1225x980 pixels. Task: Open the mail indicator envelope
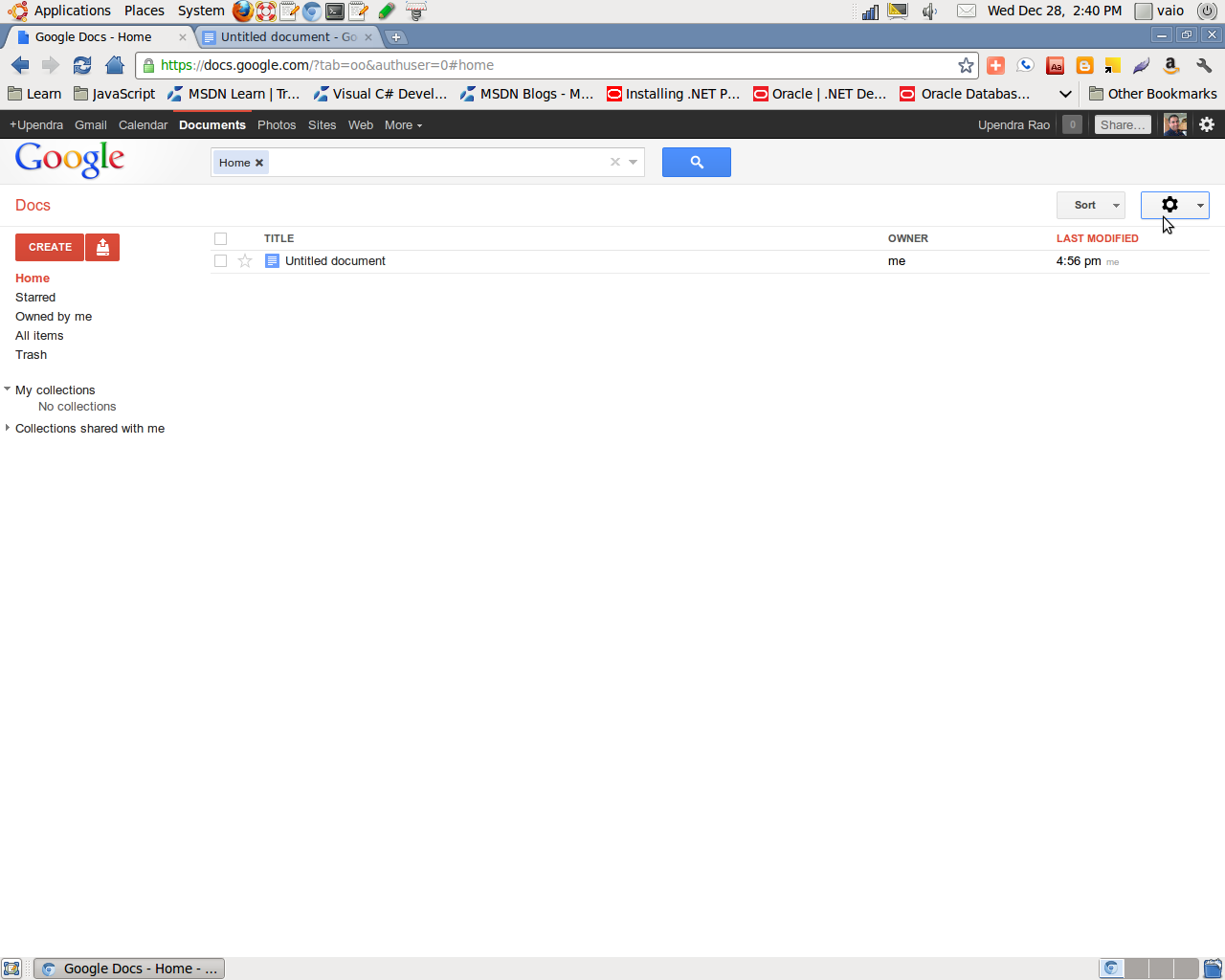(967, 11)
